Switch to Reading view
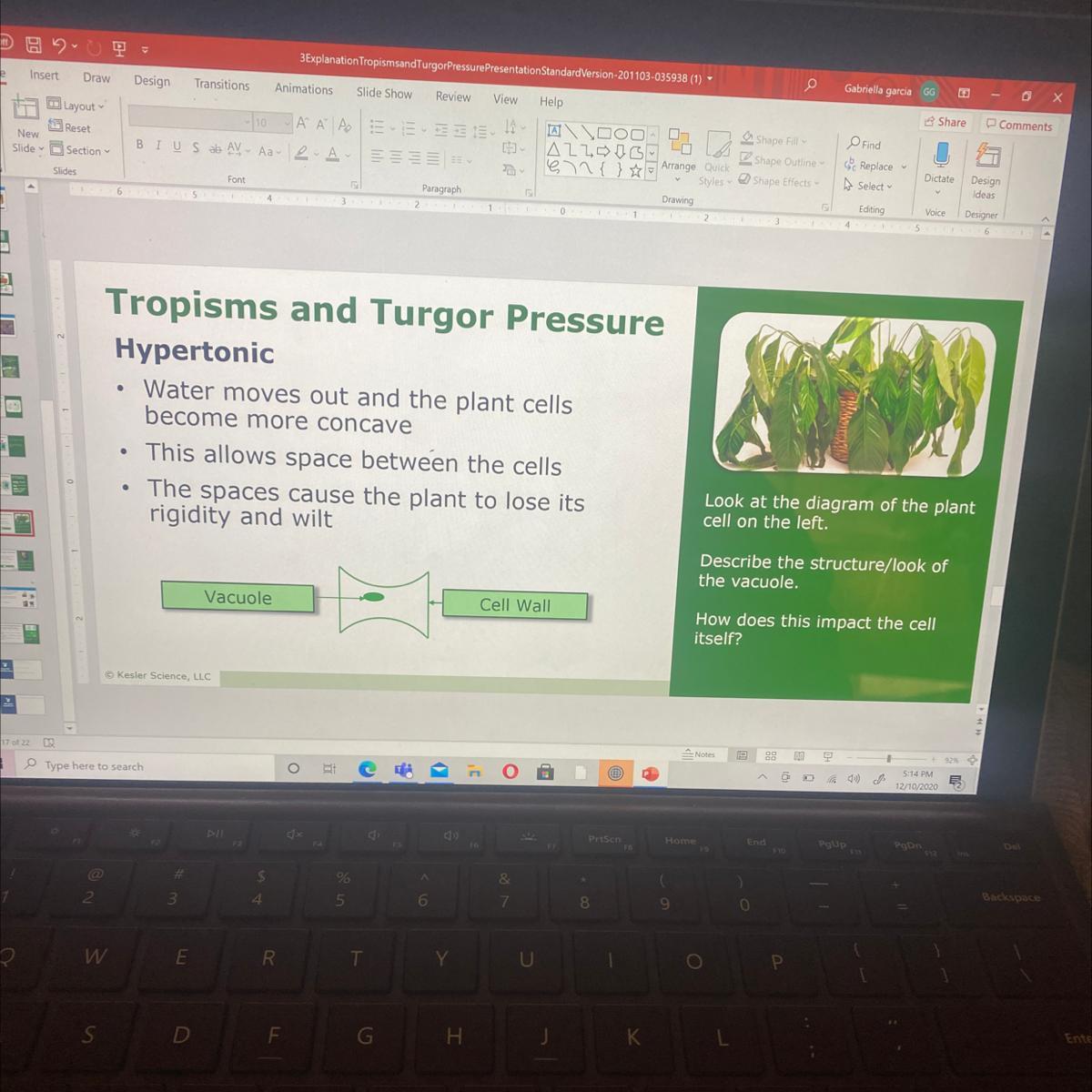This screenshot has height=1092, width=1092. (799, 756)
